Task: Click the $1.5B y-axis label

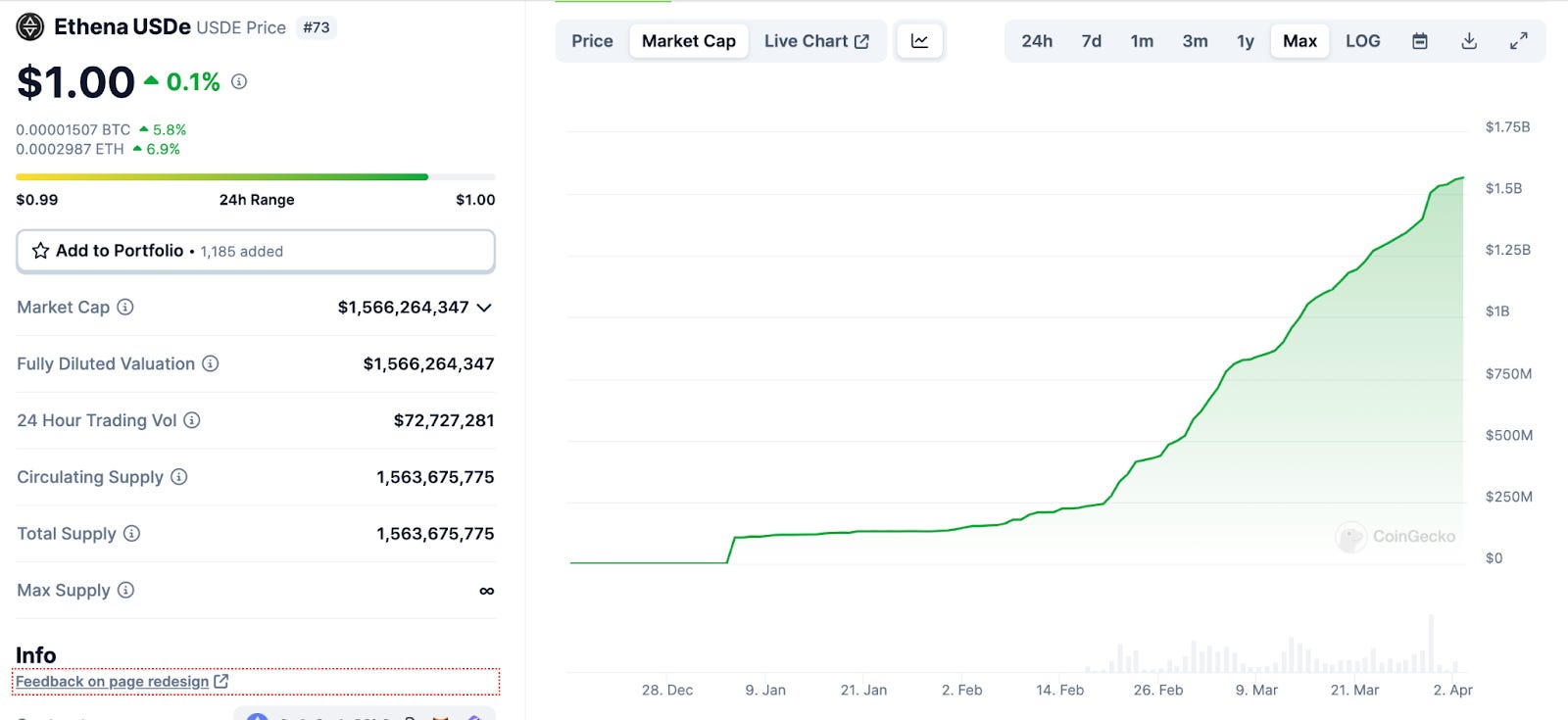Action: [1503, 188]
